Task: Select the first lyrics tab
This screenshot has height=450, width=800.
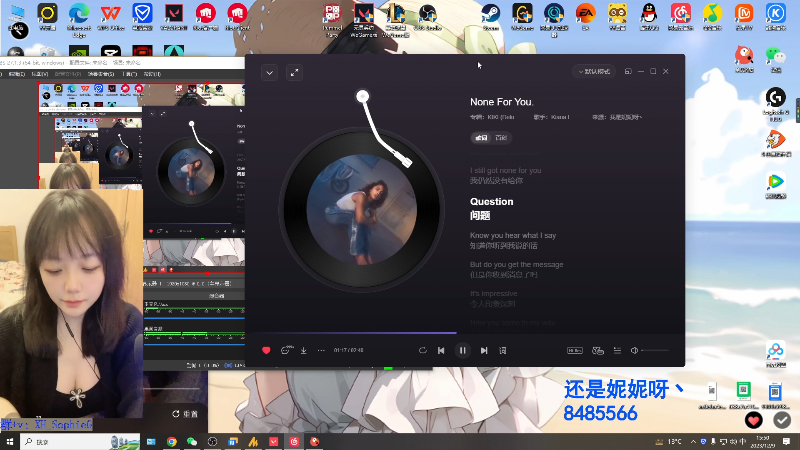Action: [482, 138]
